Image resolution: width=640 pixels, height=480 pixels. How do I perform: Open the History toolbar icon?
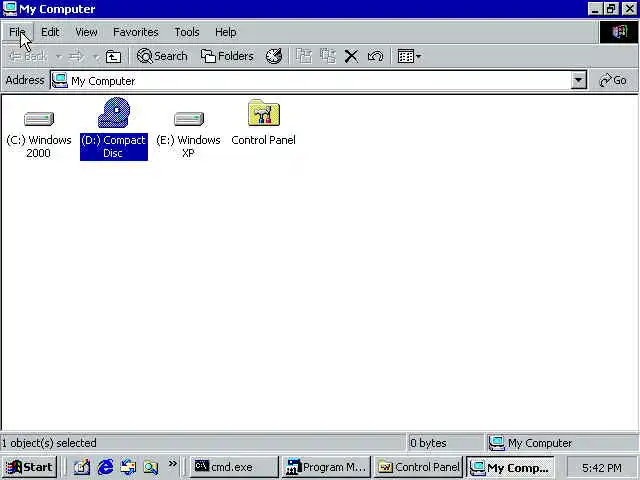click(273, 56)
